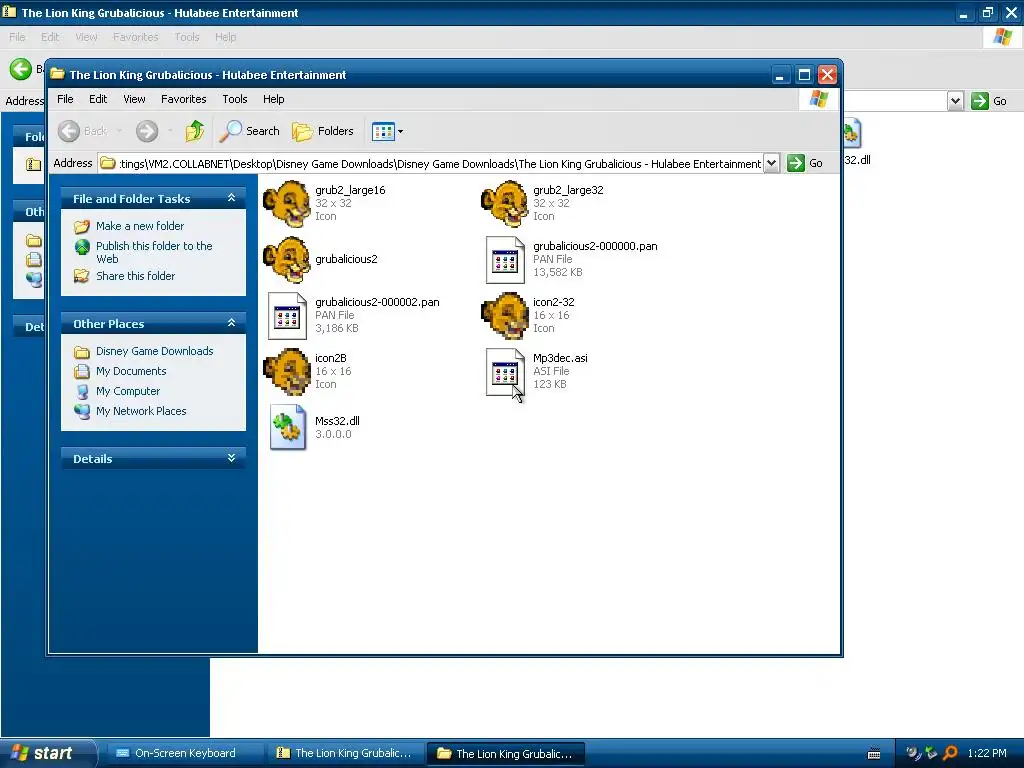Select grubalicious2-000000.pan file icon
Image resolution: width=1024 pixels, height=768 pixels.
click(x=505, y=260)
